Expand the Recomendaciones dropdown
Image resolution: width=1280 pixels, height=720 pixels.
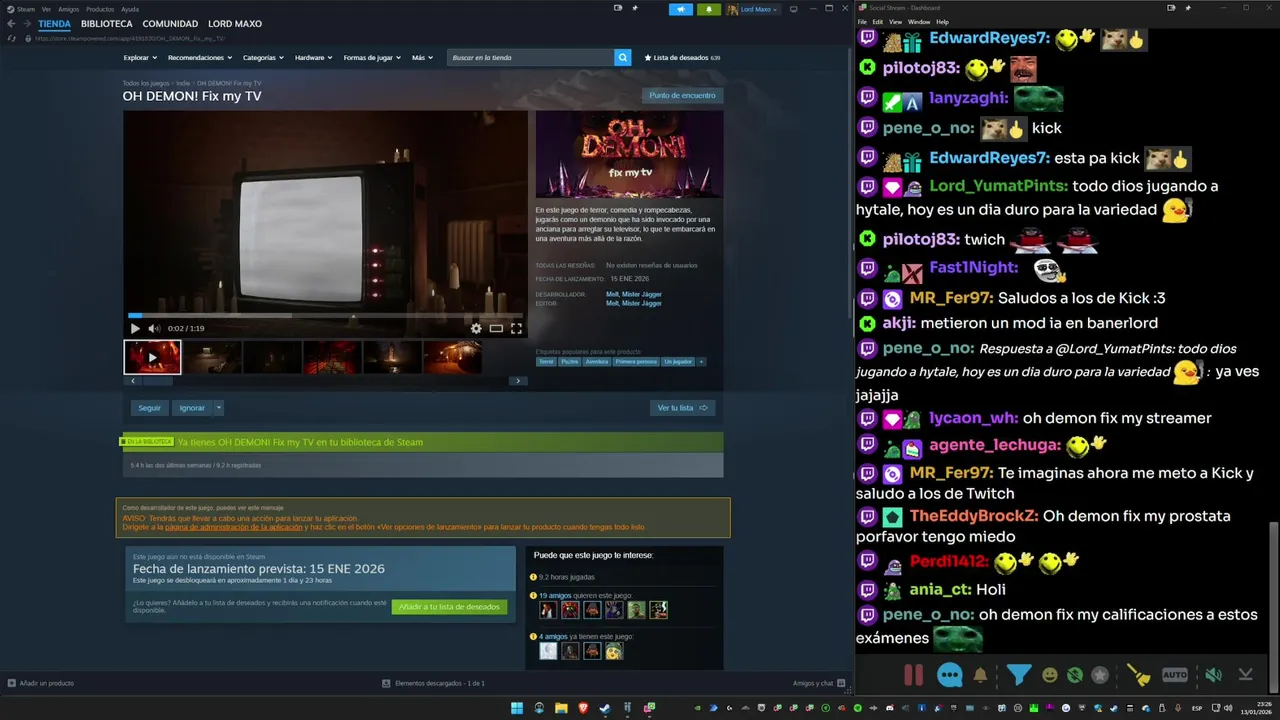(x=199, y=58)
